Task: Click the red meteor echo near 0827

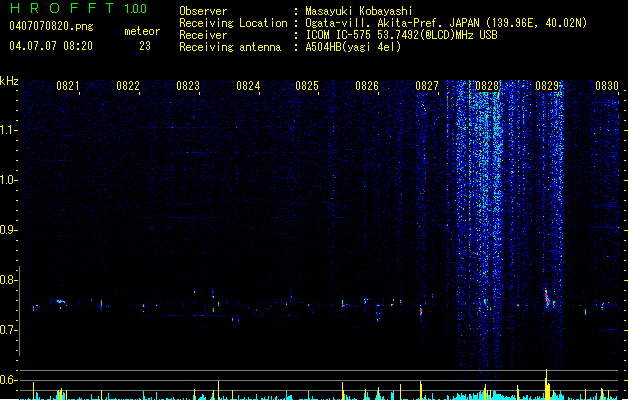Action: pos(421,311)
